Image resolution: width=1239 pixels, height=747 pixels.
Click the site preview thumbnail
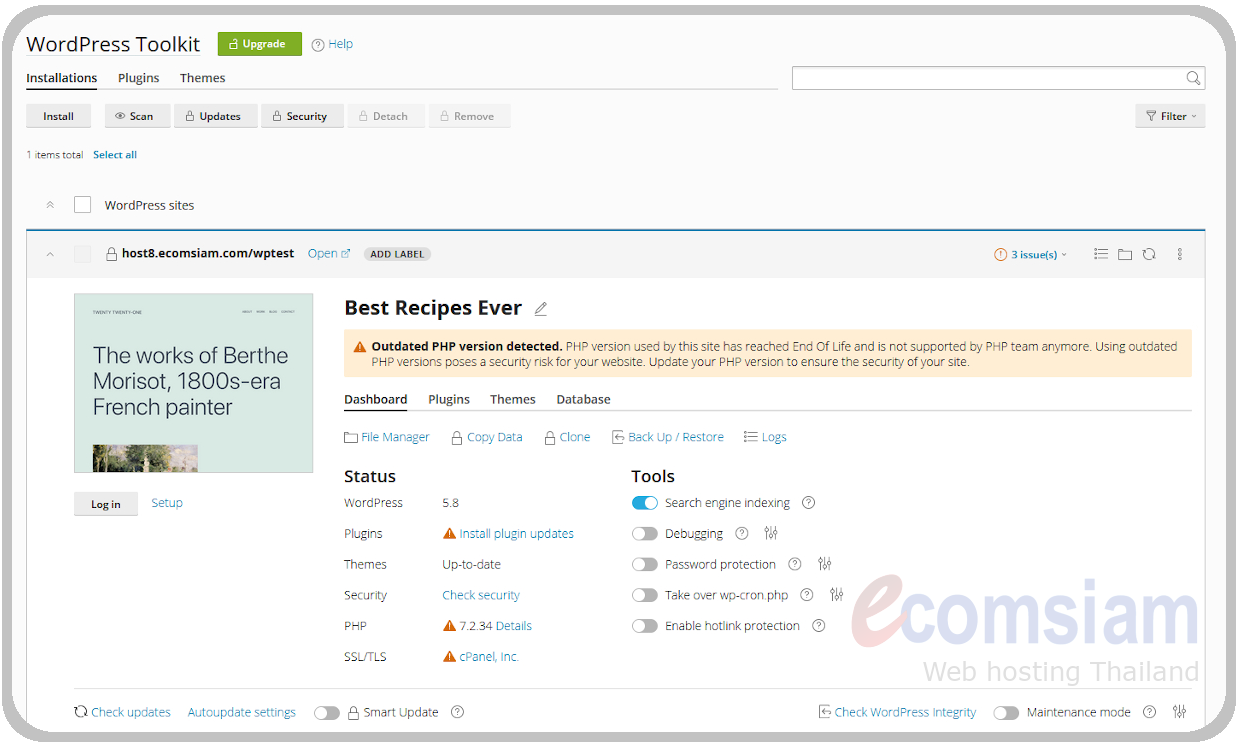click(194, 383)
